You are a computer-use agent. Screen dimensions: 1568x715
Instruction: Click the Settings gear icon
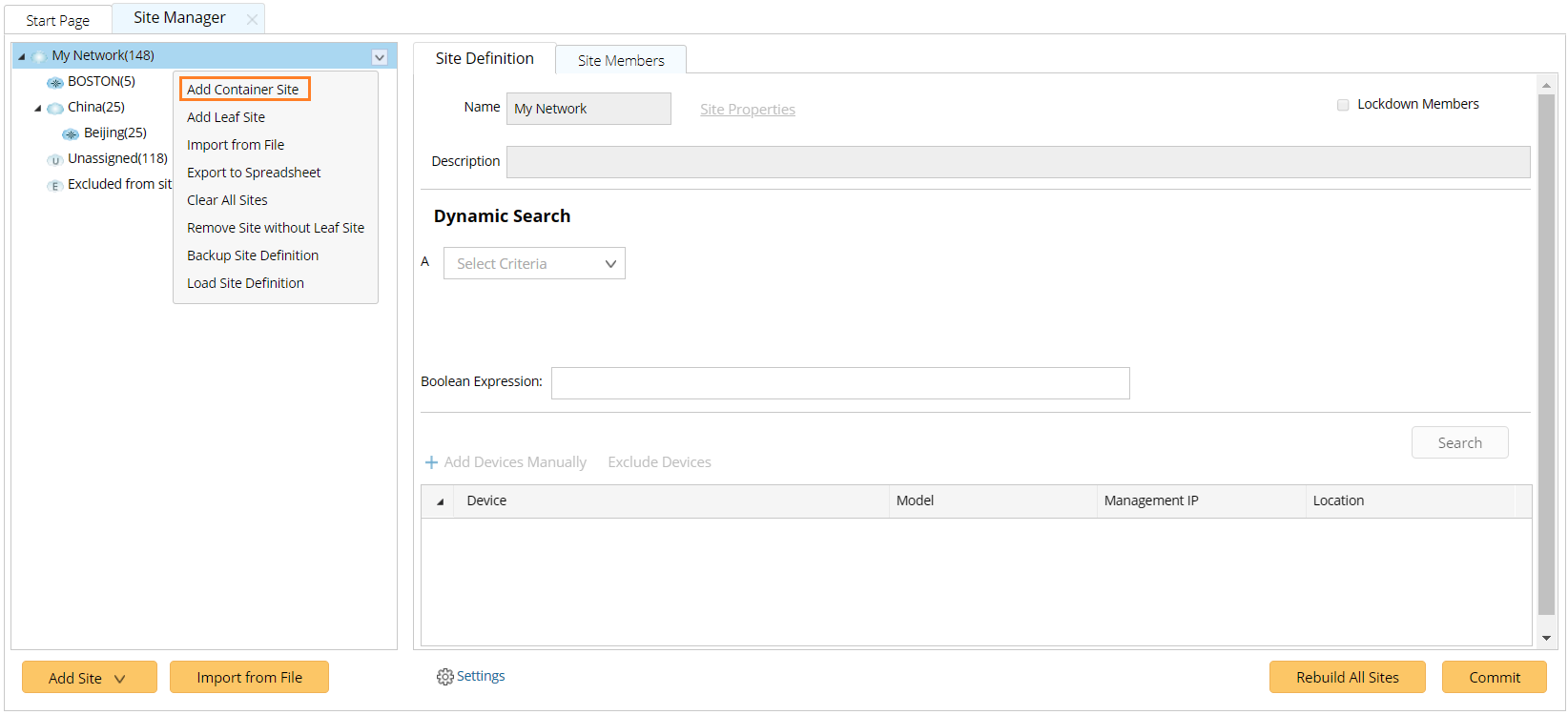444,677
